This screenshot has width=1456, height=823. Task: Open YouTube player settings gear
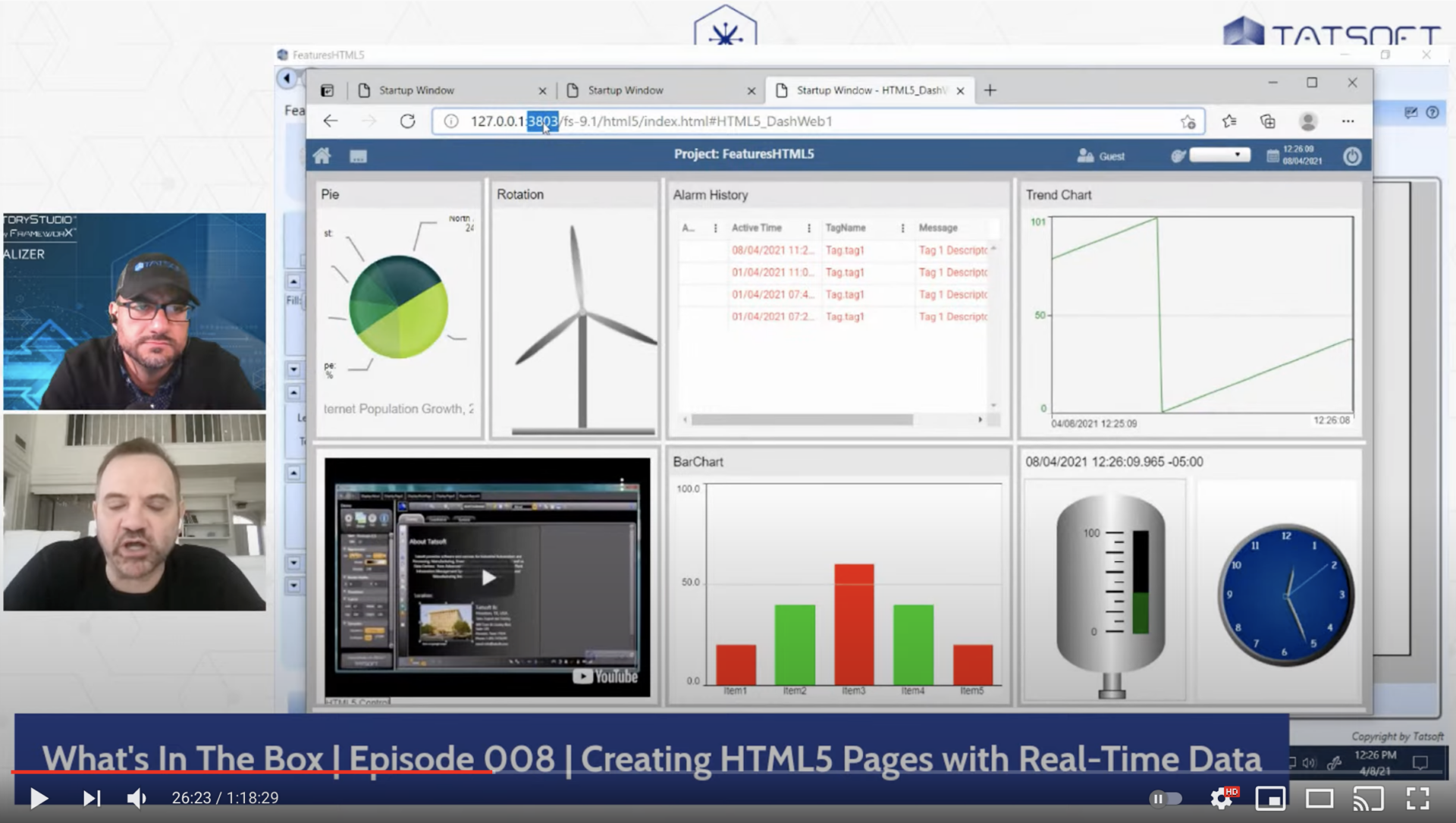(x=1221, y=798)
